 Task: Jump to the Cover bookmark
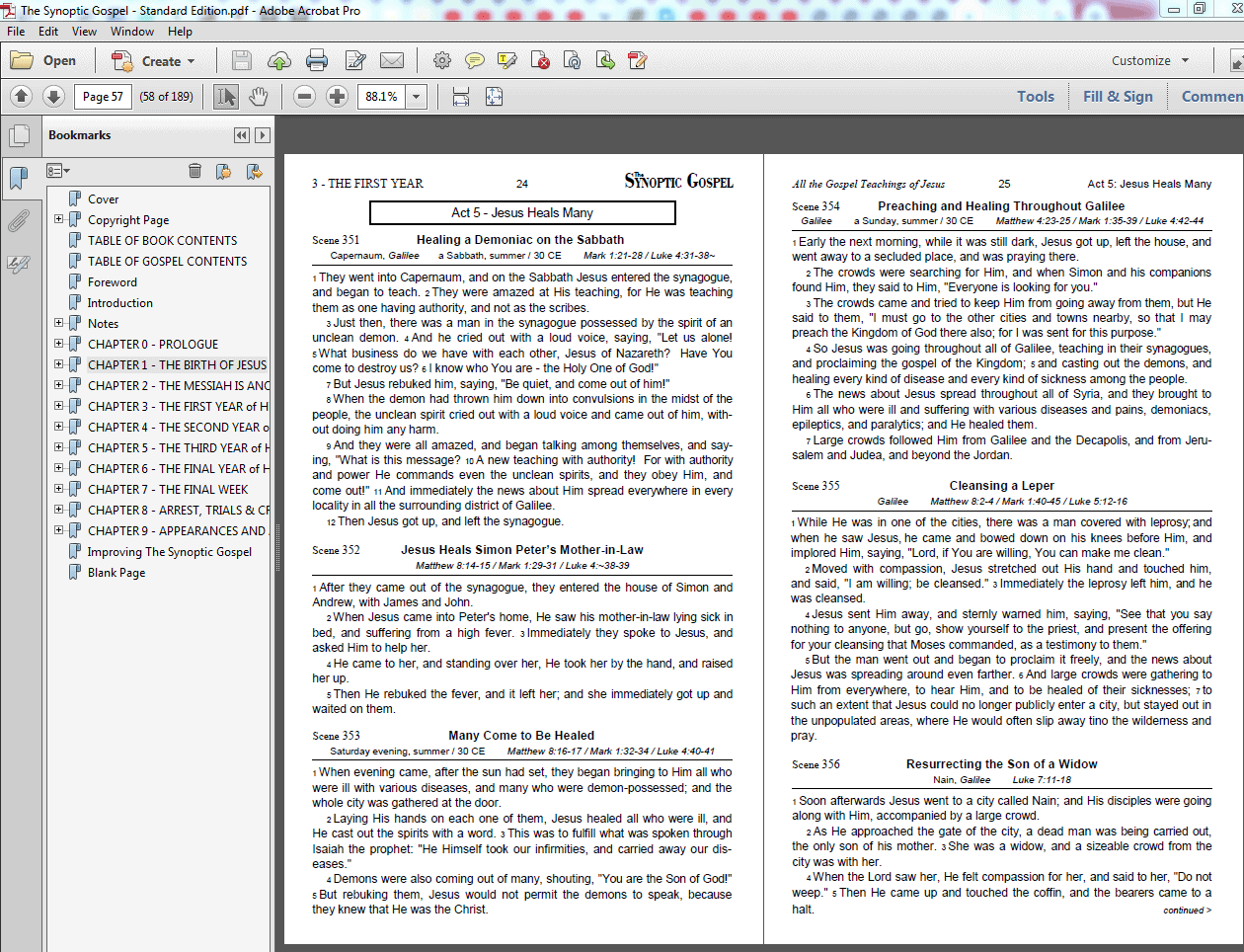[x=103, y=198]
